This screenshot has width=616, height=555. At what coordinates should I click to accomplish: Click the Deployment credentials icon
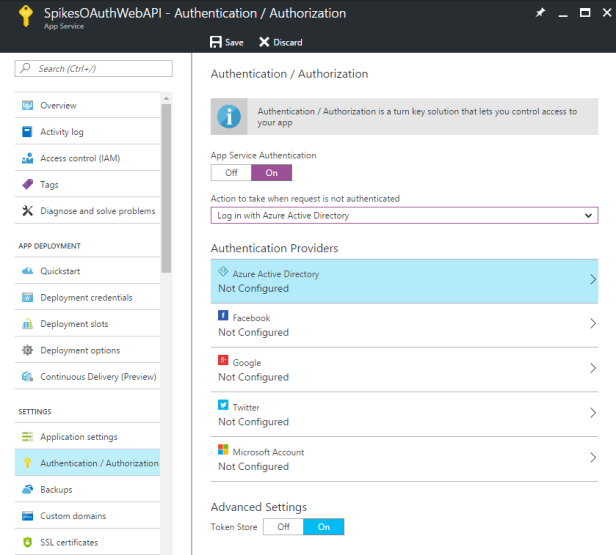click(x=28, y=297)
